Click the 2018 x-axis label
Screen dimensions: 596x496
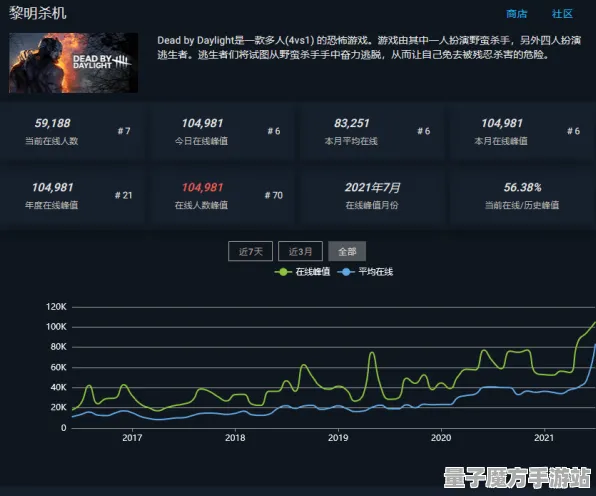[x=235, y=438]
